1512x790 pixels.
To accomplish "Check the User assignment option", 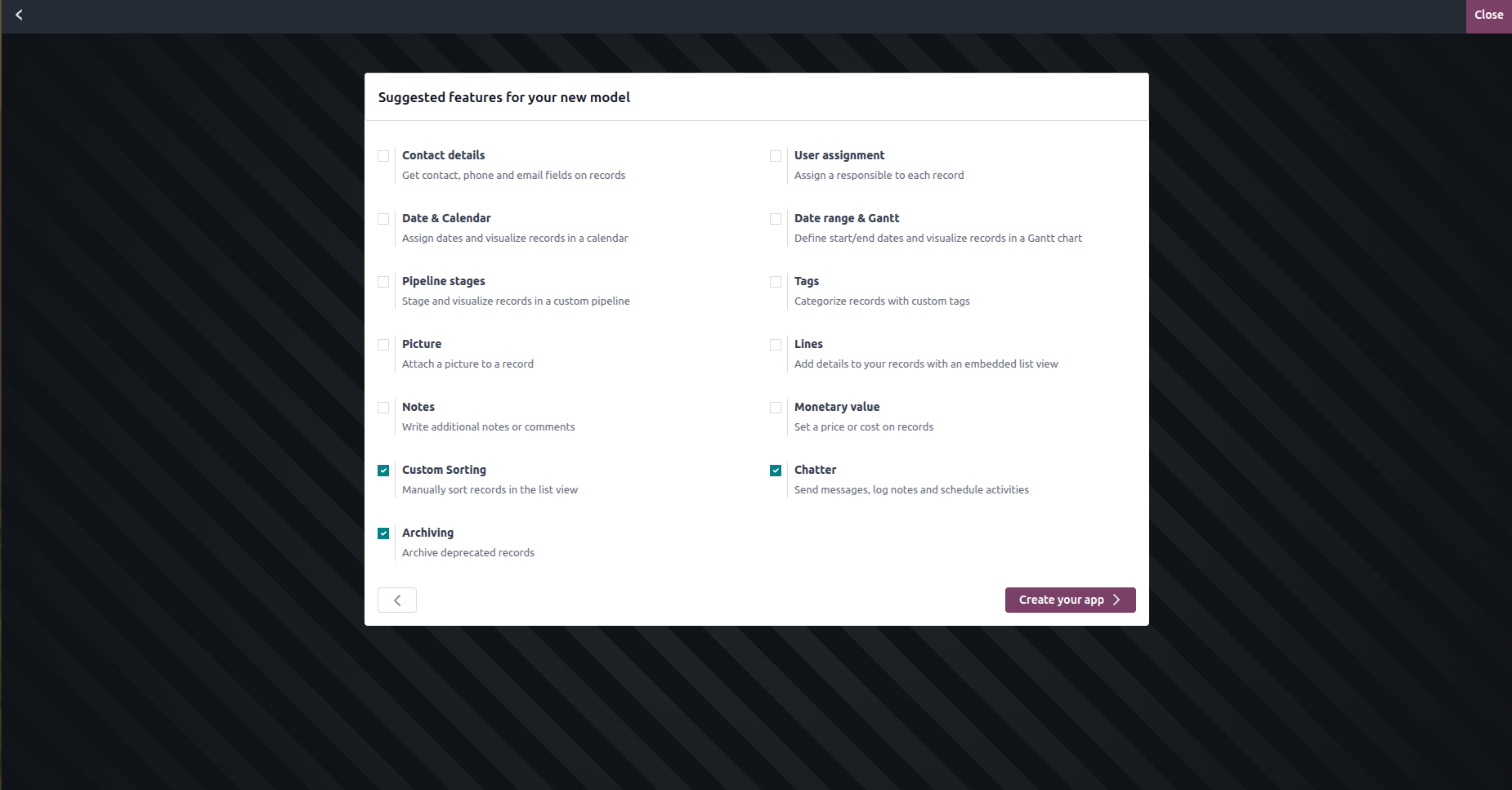I will coord(776,156).
